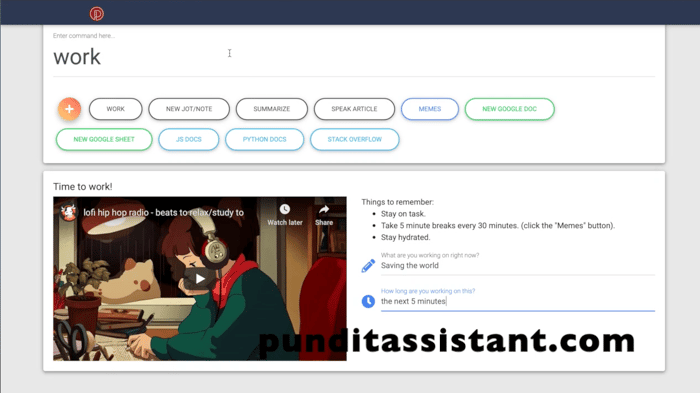Create a NEW GOOGLE SHEET
The height and width of the screenshot is (393, 700).
pyautogui.click(x=104, y=139)
